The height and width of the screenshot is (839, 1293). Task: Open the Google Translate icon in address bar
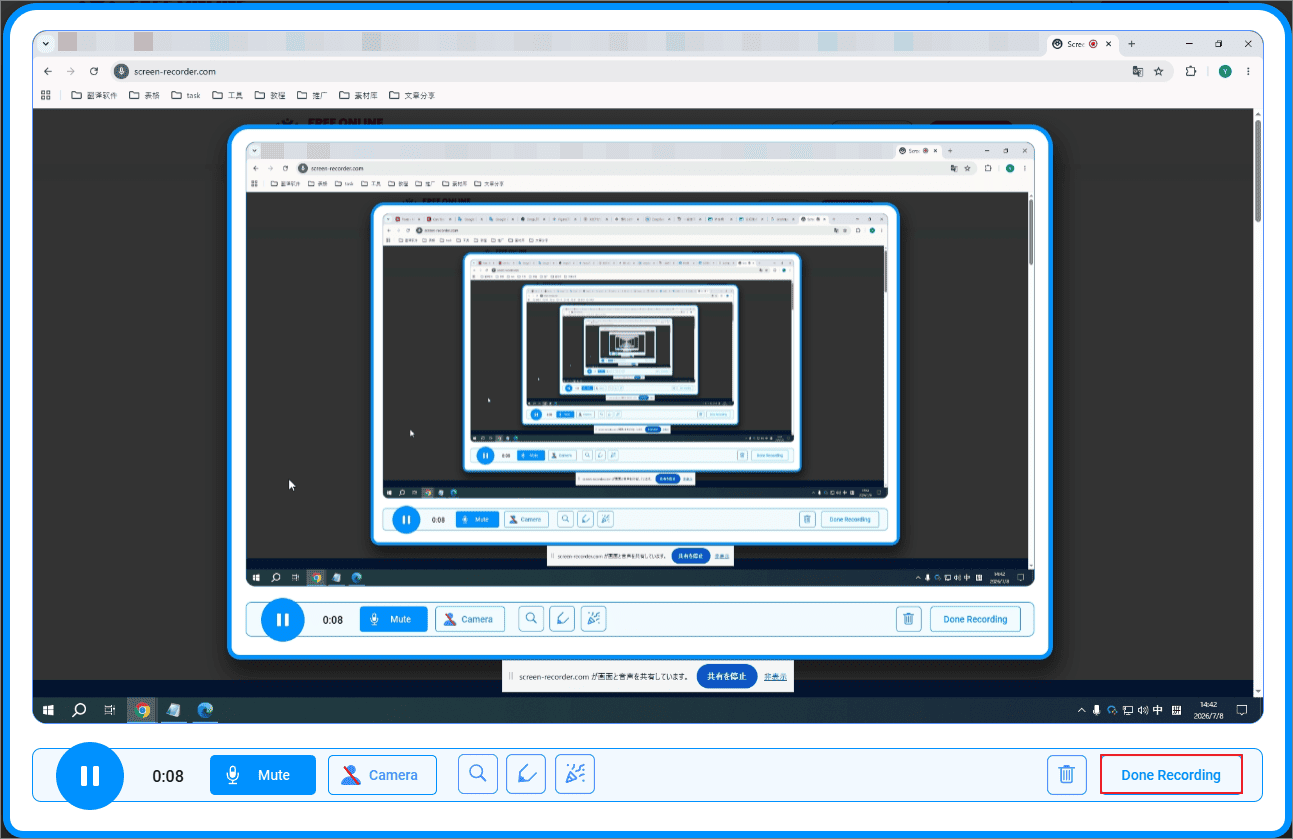(1137, 71)
